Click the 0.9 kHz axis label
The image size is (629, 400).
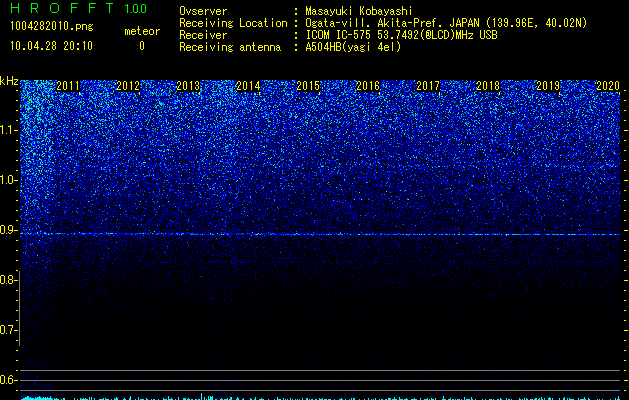pyautogui.click(x=8, y=230)
